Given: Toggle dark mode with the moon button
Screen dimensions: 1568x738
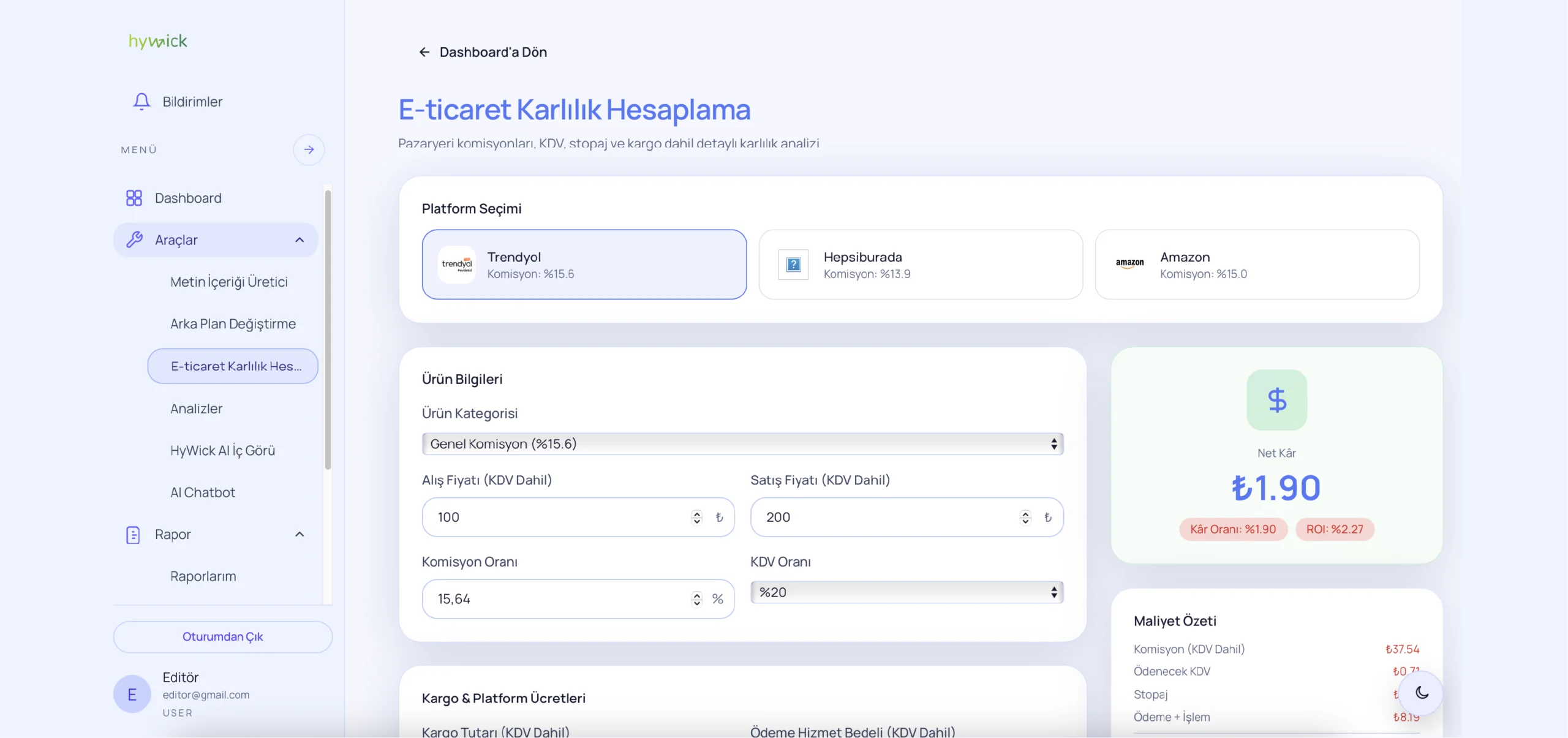Looking at the screenshot, I should point(1422,693).
